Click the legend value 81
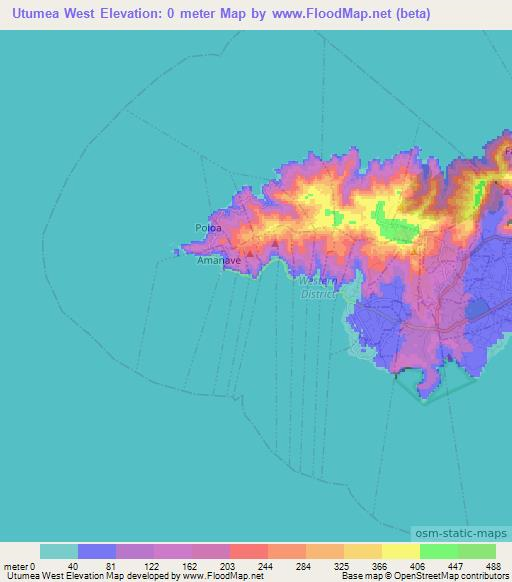512x582 pixels. tap(111, 567)
